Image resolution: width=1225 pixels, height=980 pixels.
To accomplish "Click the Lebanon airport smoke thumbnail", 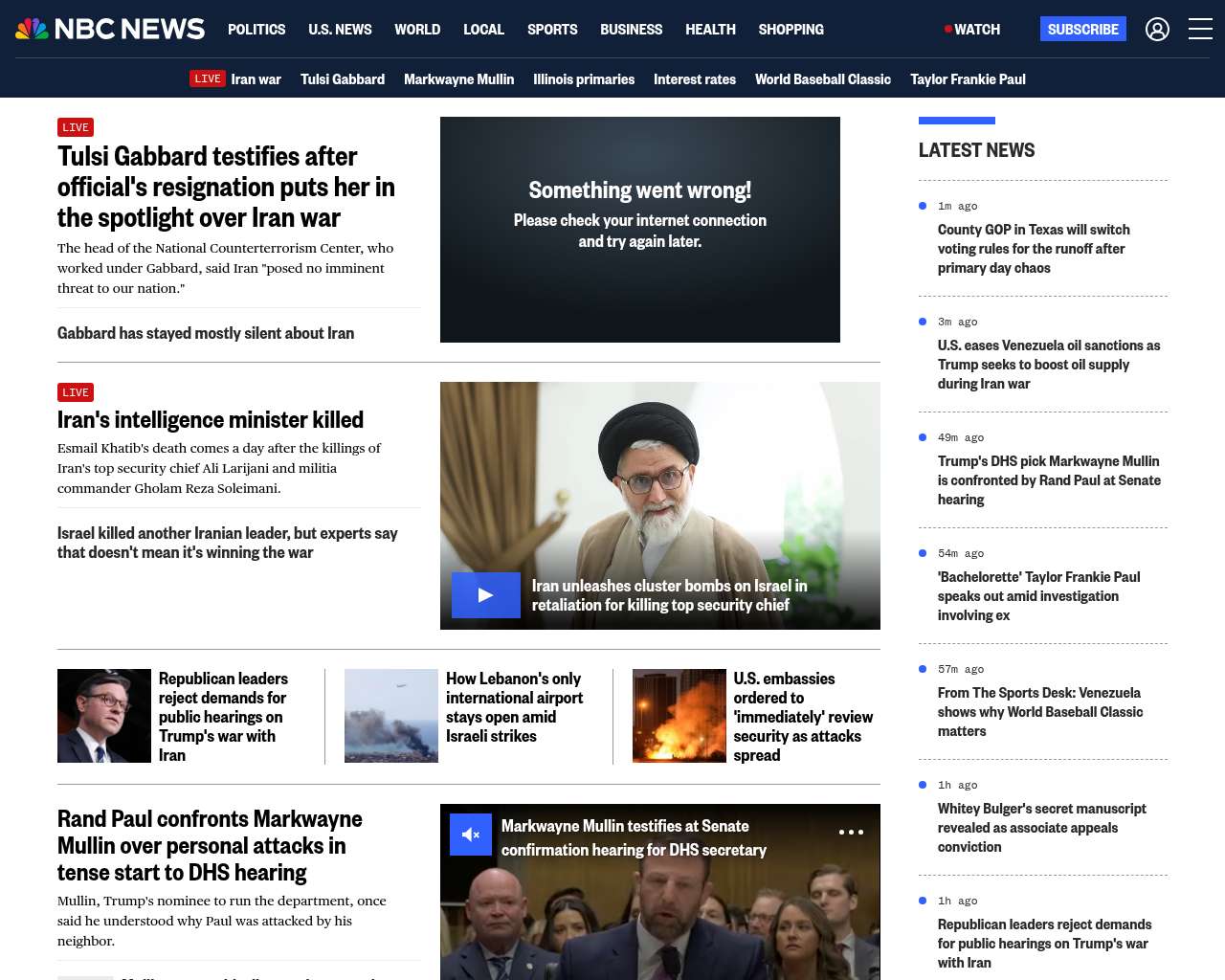I will (x=391, y=716).
